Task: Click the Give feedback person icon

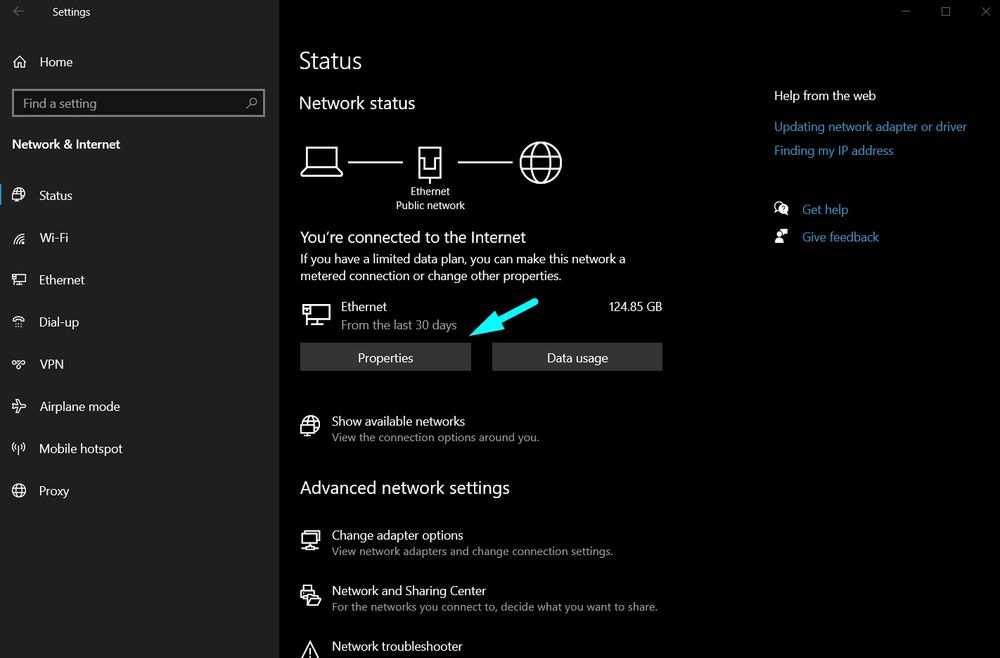Action: 782,236
